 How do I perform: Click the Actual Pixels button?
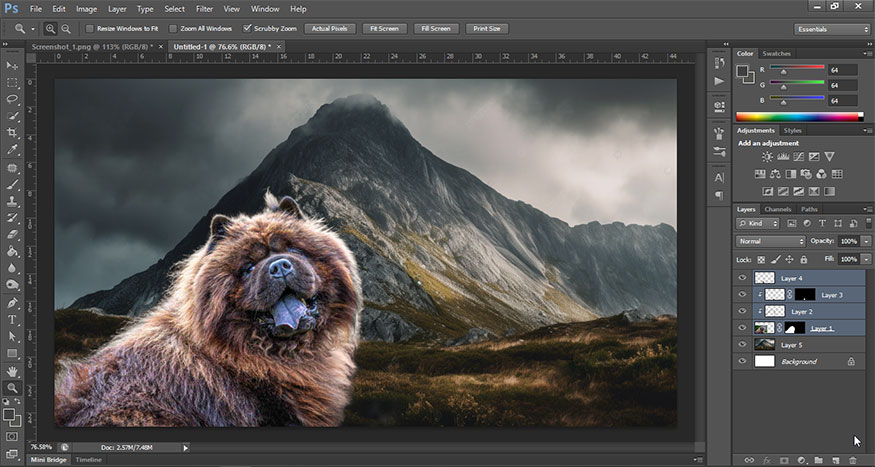pos(329,28)
